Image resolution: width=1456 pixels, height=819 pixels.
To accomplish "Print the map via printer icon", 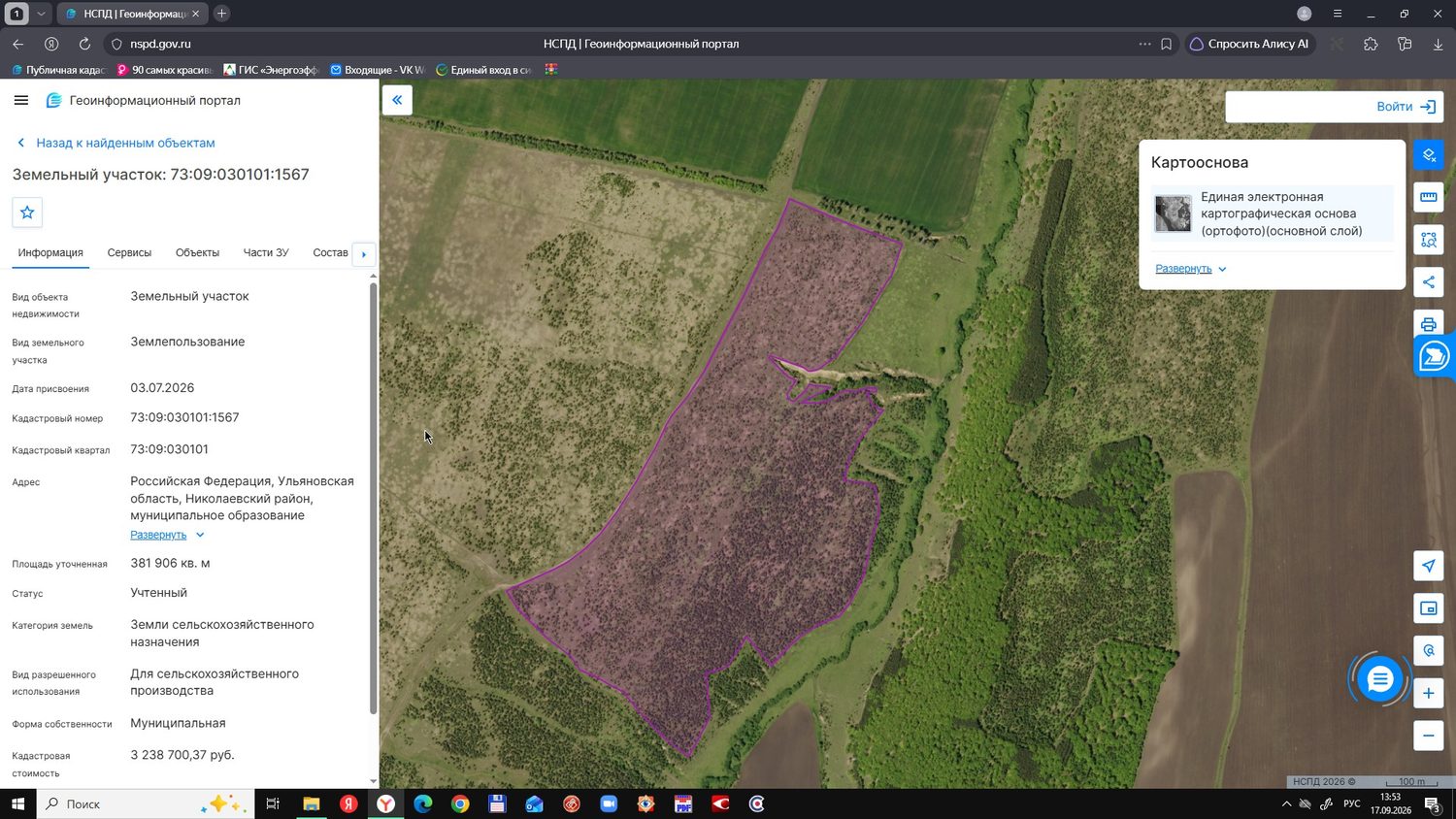I will point(1429,324).
